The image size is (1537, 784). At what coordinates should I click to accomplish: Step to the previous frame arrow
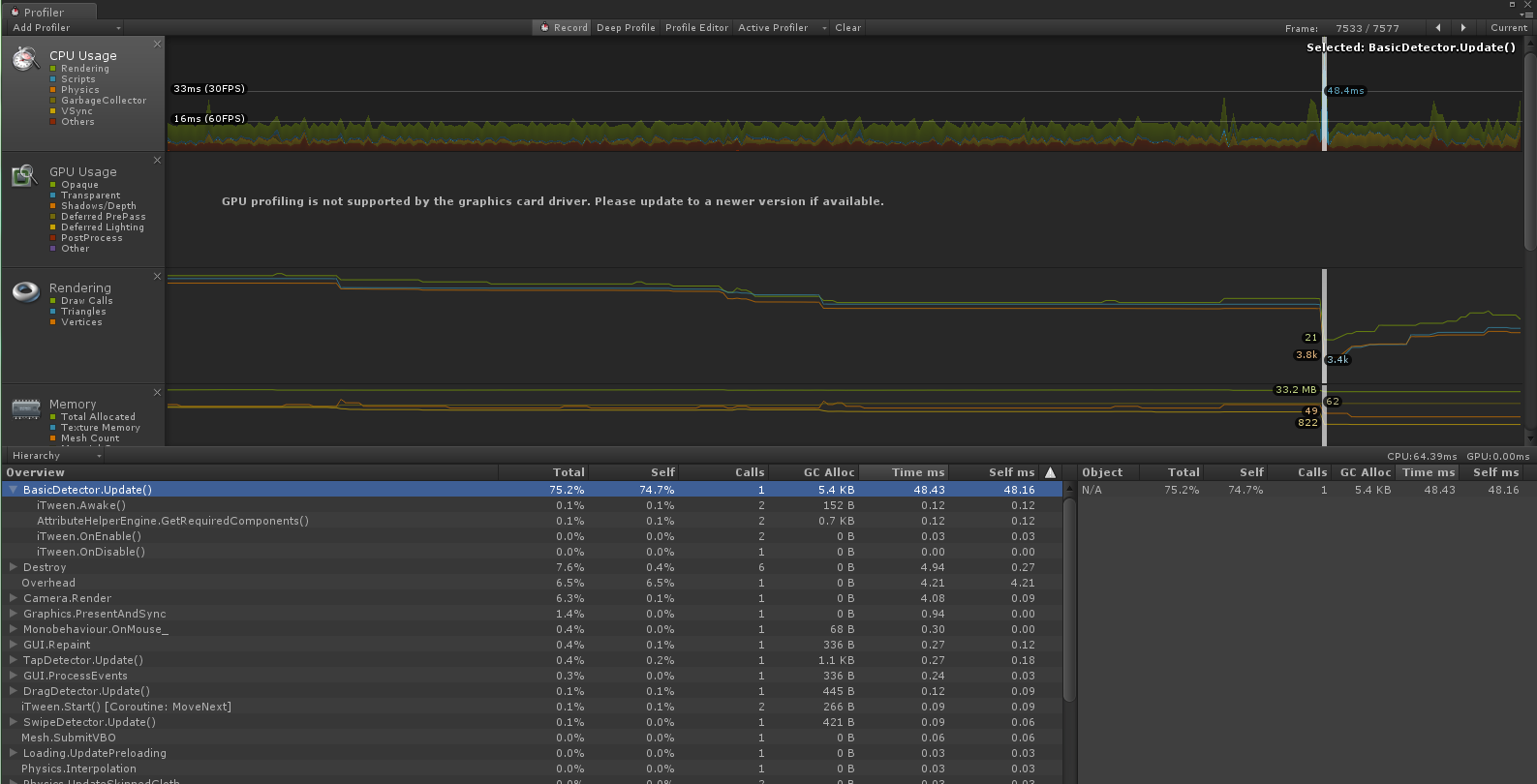[x=1438, y=27]
